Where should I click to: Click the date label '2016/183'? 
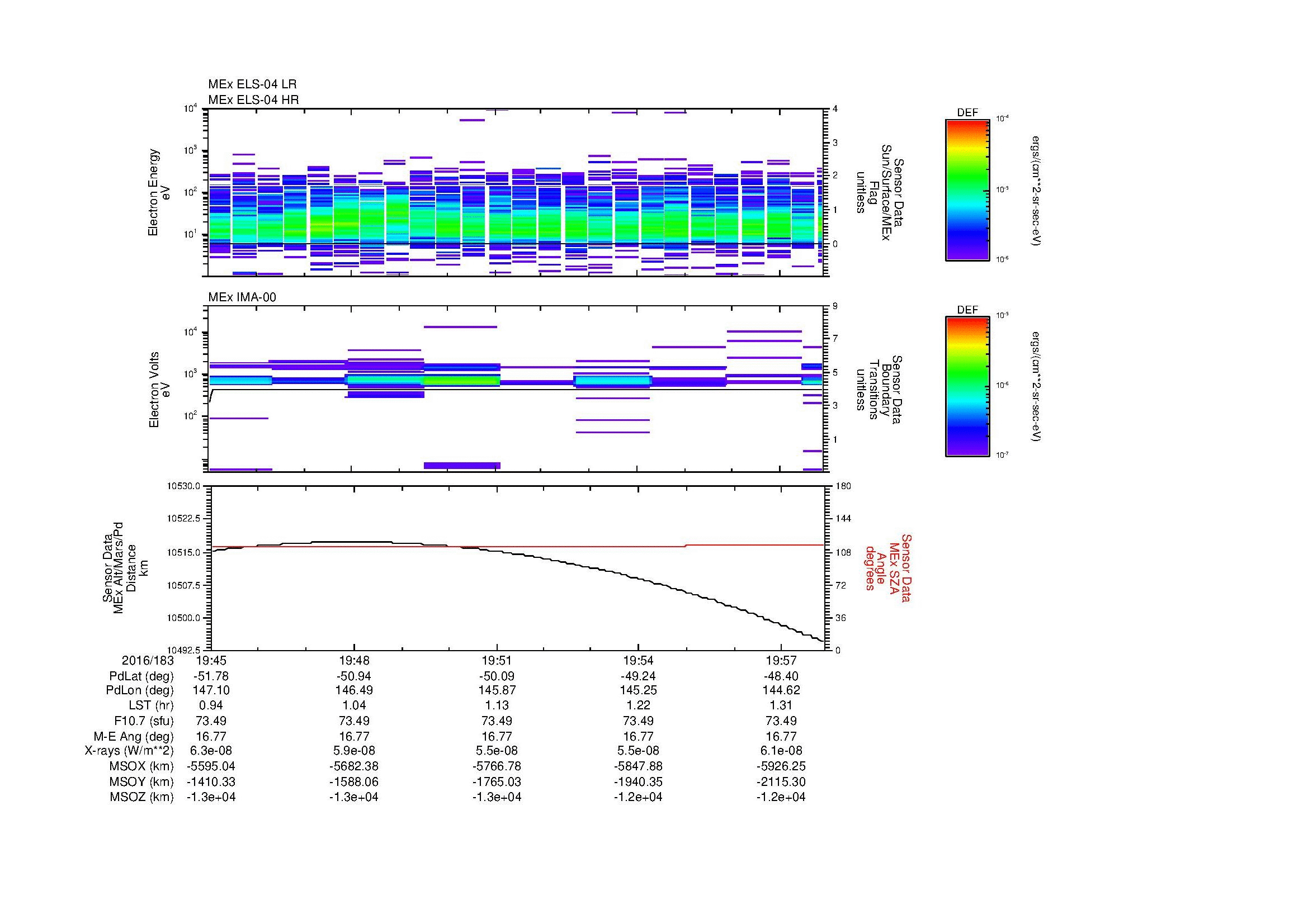[x=148, y=660]
